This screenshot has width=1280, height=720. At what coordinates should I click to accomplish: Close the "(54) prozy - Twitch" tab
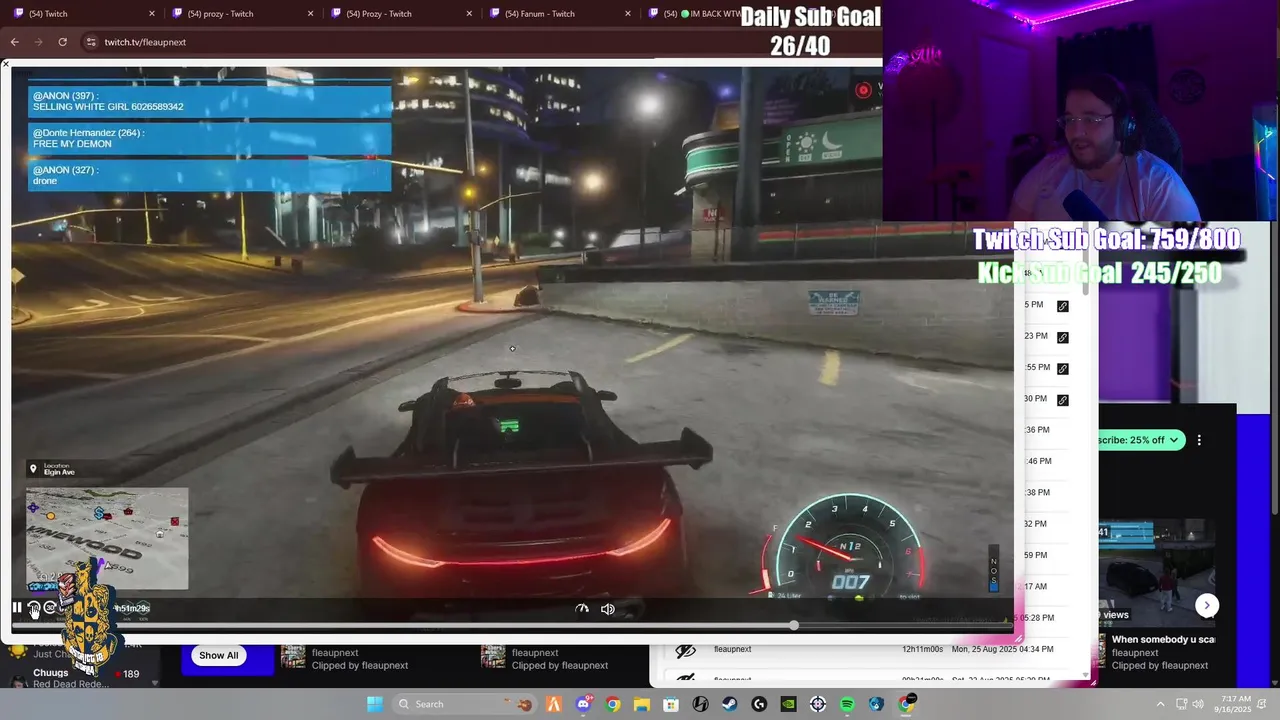(x=310, y=14)
